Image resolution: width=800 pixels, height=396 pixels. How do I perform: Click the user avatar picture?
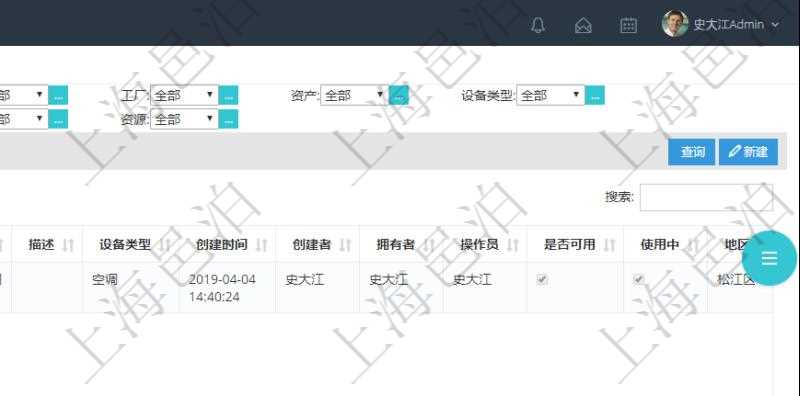(x=675, y=23)
